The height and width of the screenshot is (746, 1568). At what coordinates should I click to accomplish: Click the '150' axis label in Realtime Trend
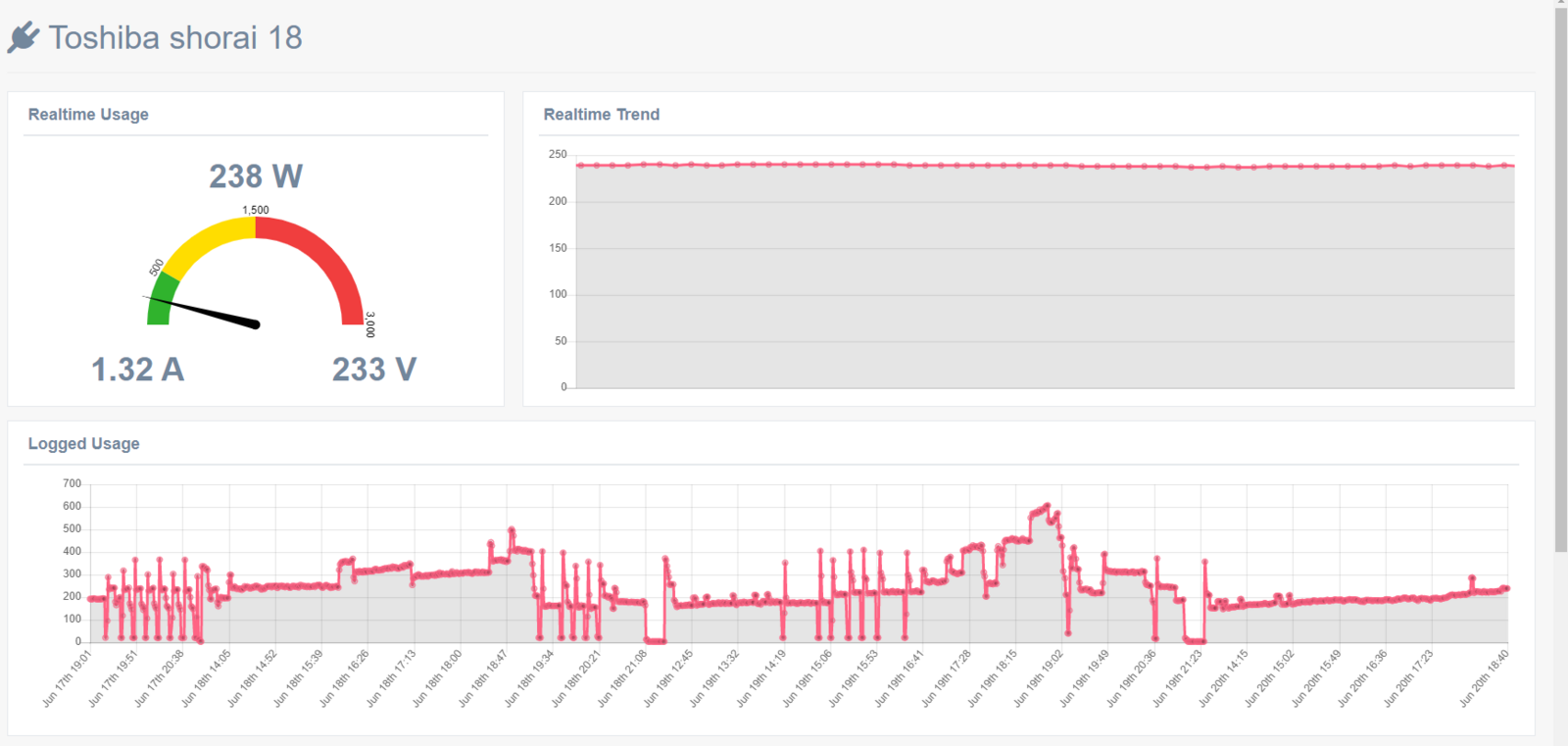(558, 248)
